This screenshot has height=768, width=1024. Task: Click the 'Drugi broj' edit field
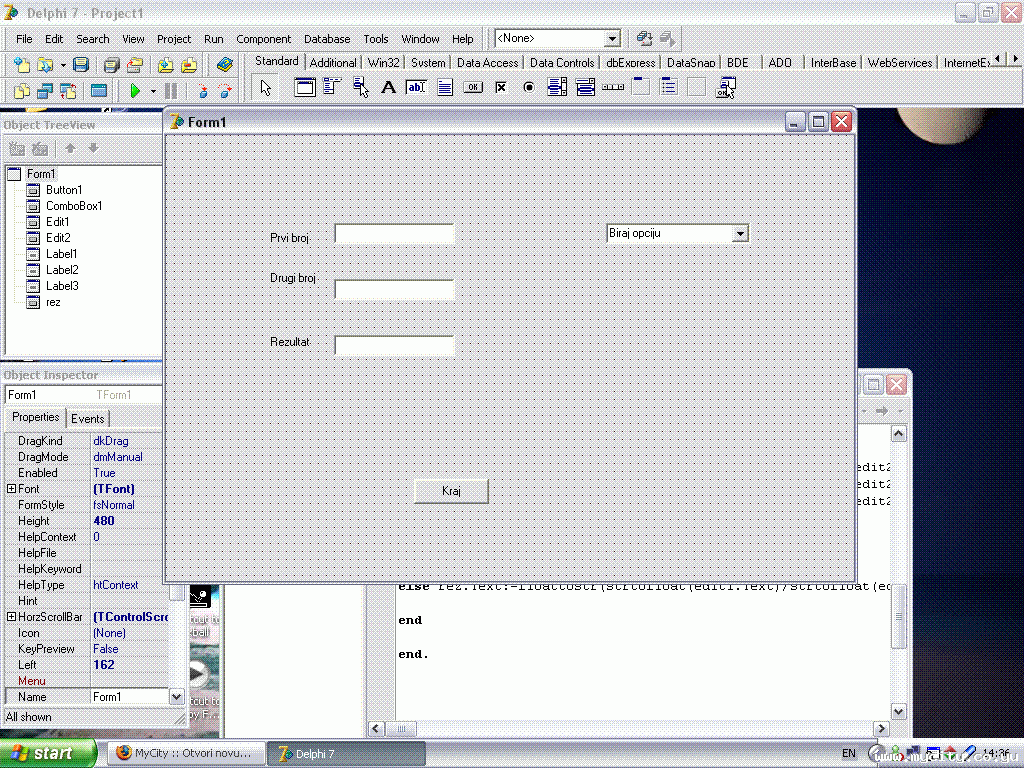click(394, 289)
